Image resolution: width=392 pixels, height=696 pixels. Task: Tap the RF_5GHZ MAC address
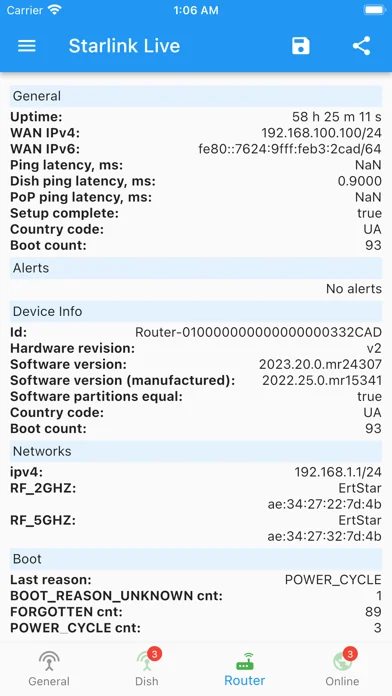point(325,536)
